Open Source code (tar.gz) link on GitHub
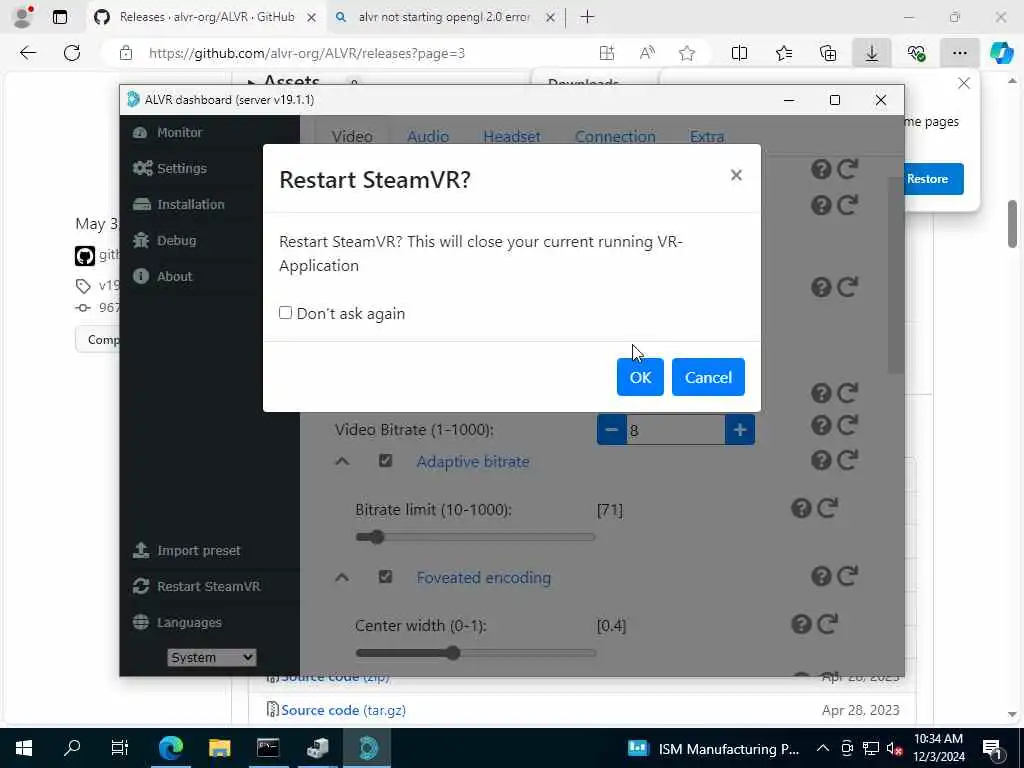The image size is (1024, 768). pos(344,710)
